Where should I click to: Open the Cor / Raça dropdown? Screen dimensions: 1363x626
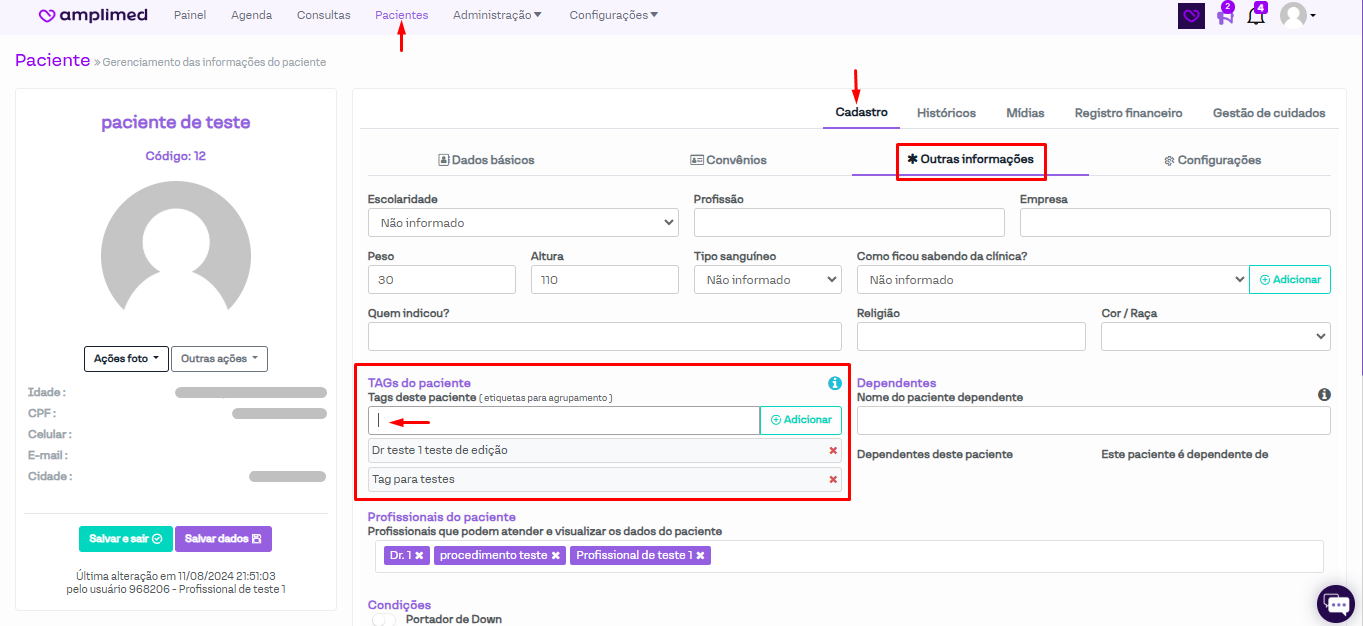coord(1215,337)
